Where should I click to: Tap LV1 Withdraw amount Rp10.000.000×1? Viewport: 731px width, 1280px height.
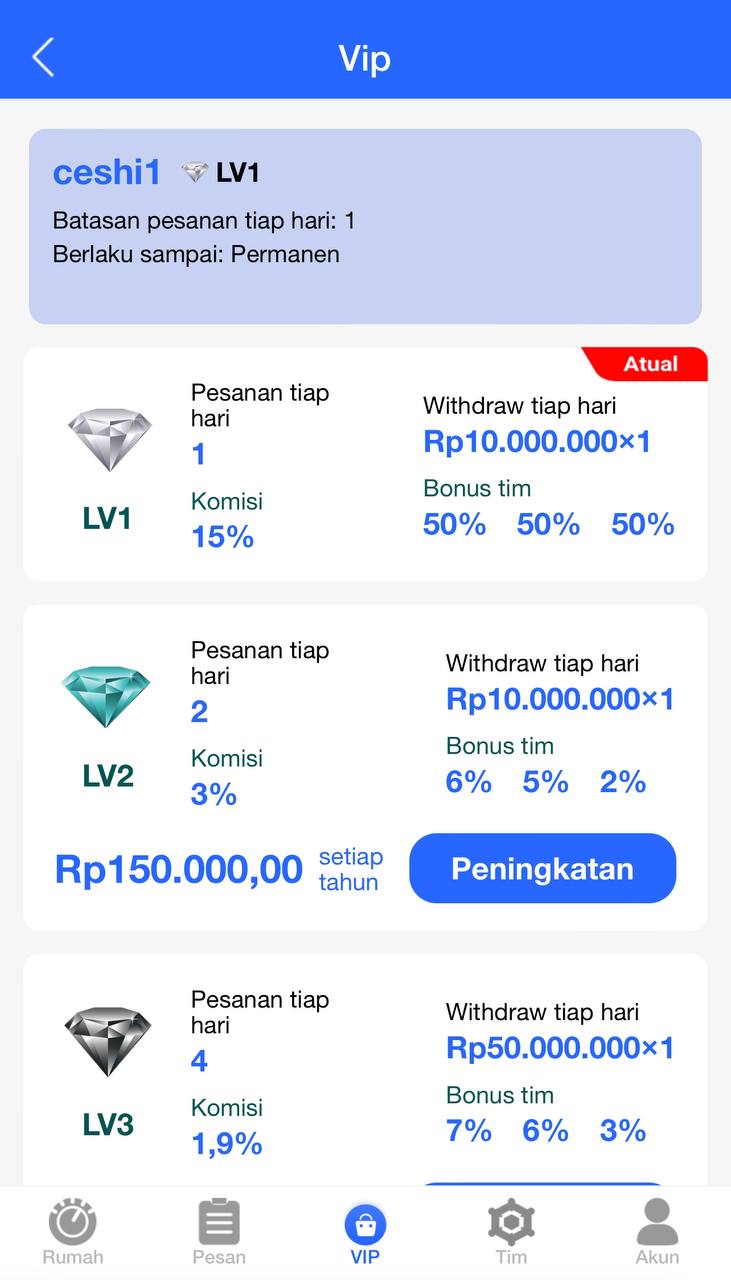[537, 441]
